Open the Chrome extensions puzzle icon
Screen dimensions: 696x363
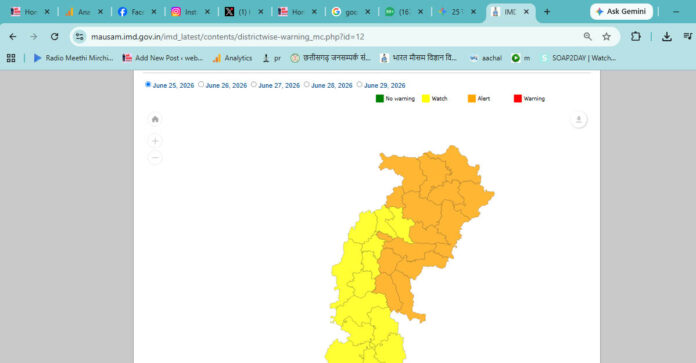pos(636,37)
